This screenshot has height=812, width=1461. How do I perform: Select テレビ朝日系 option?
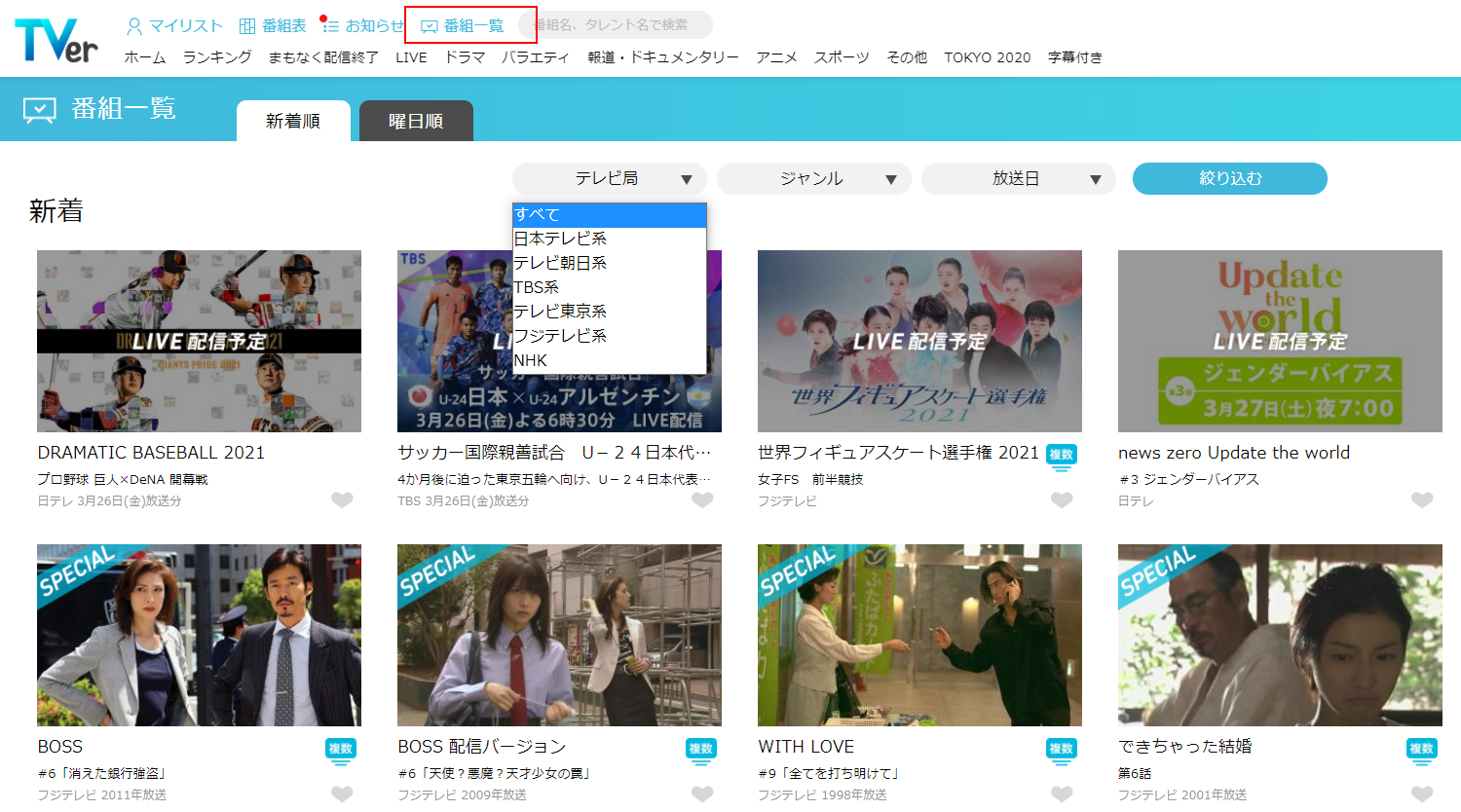(x=610, y=263)
